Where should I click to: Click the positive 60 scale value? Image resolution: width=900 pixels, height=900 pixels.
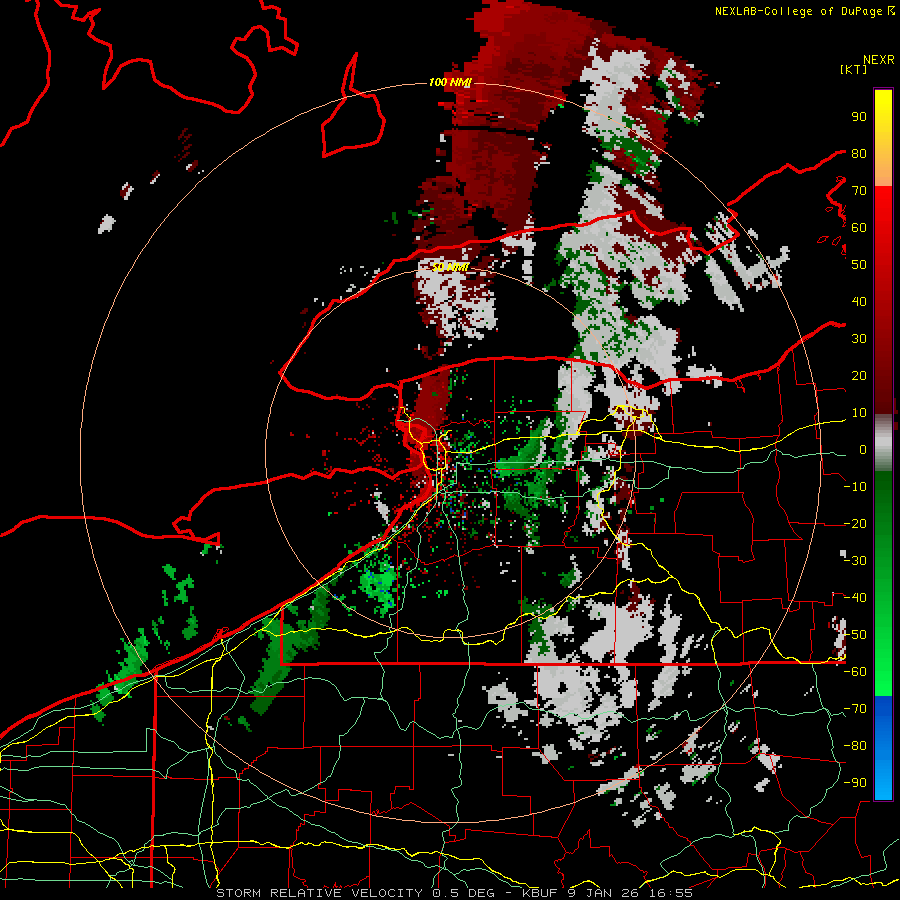coord(859,227)
